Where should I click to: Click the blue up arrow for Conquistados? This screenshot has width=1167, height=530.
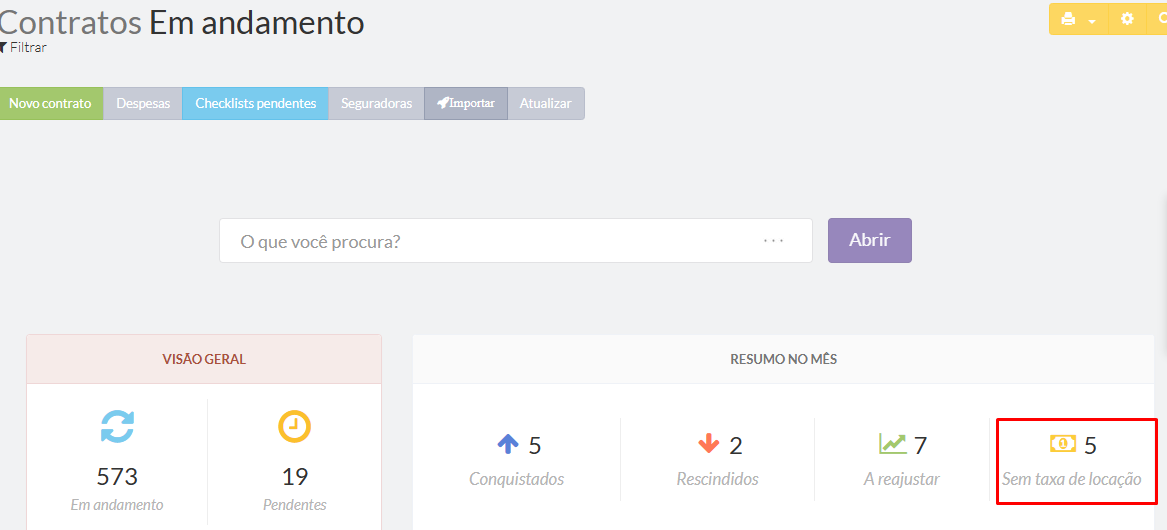tap(508, 444)
